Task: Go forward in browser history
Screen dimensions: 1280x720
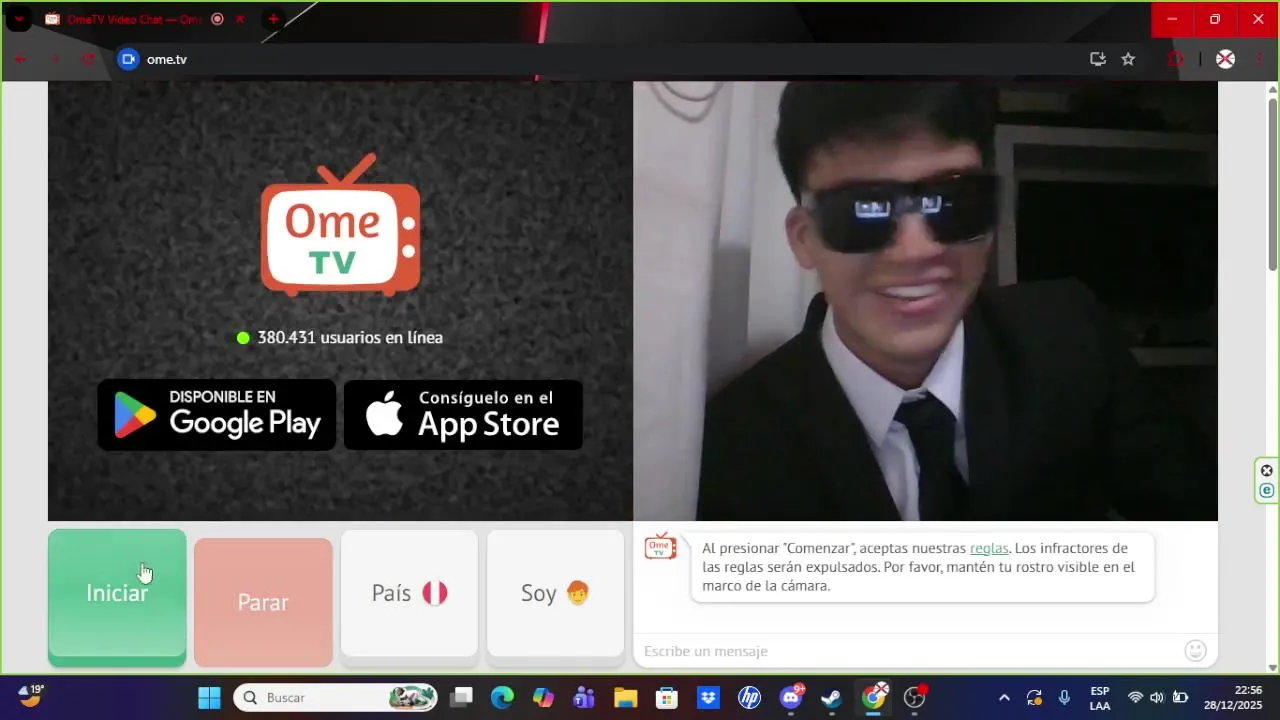Action: 55,59
